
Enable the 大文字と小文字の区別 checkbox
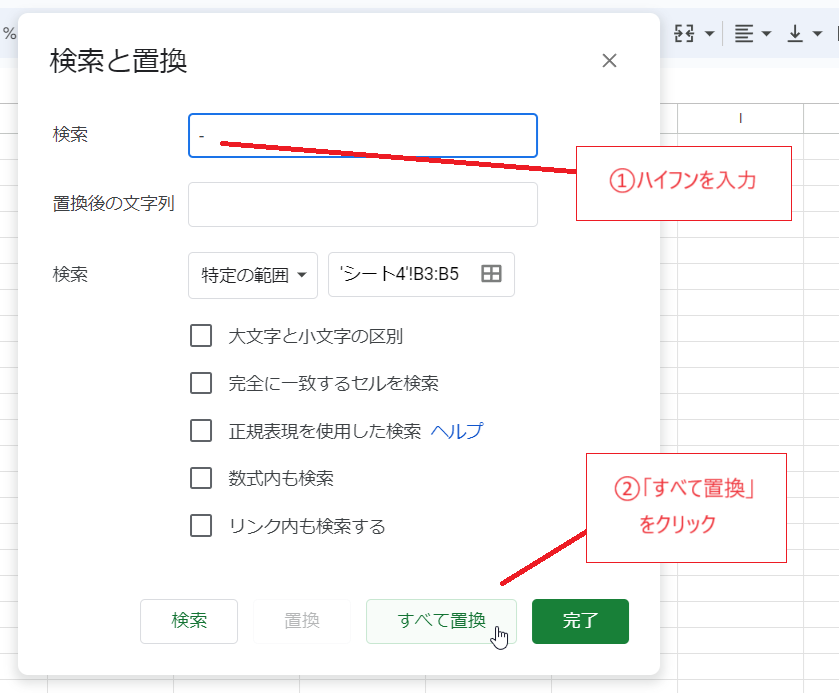pyautogui.click(x=201, y=336)
